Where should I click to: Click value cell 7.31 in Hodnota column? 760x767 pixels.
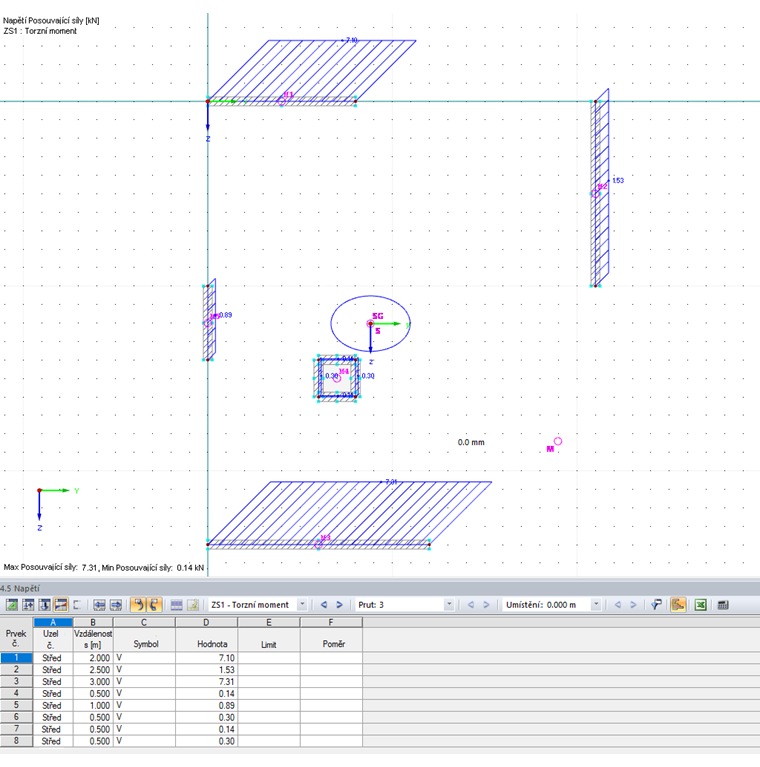[x=206, y=681]
